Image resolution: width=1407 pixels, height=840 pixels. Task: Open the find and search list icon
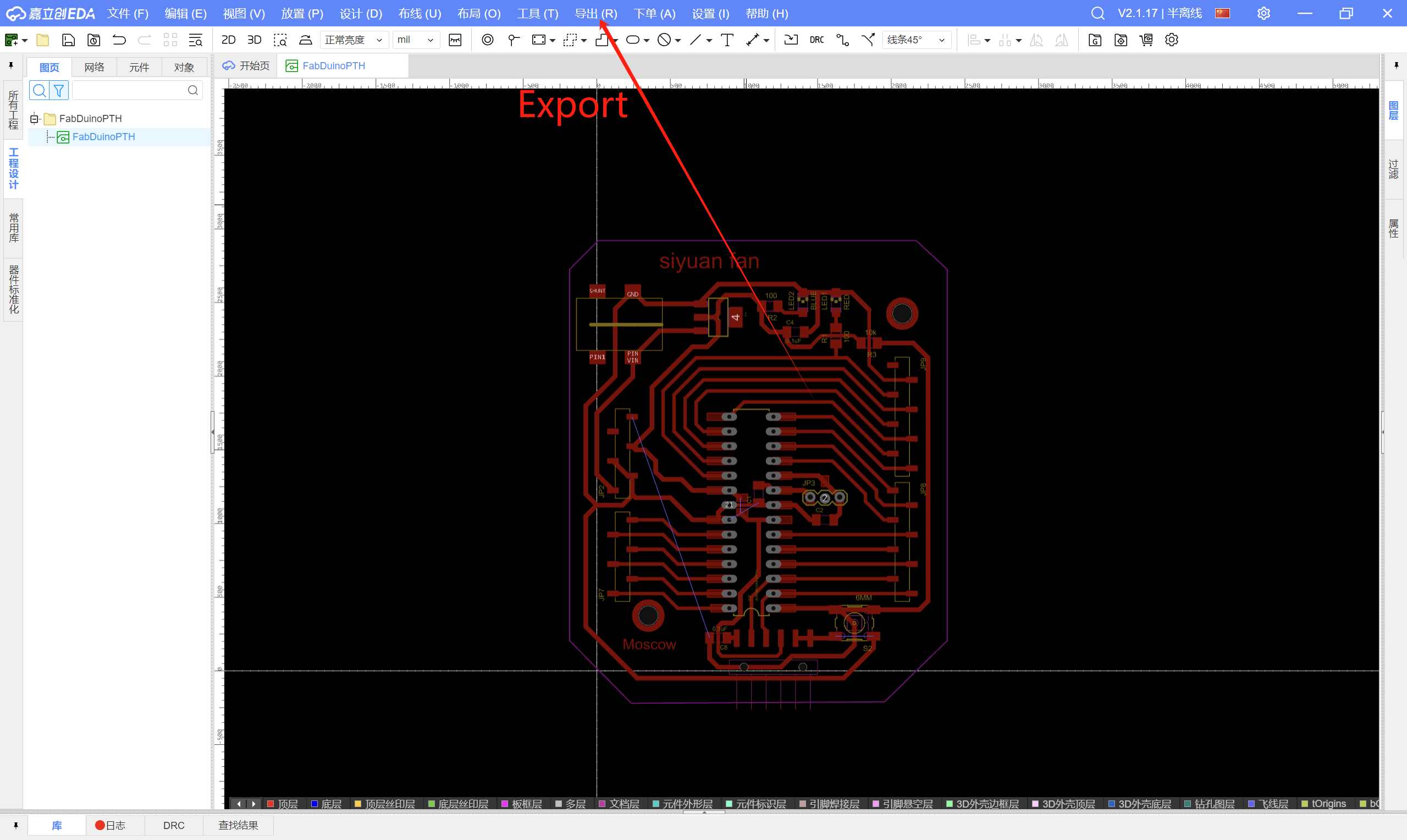(x=195, y=40)
